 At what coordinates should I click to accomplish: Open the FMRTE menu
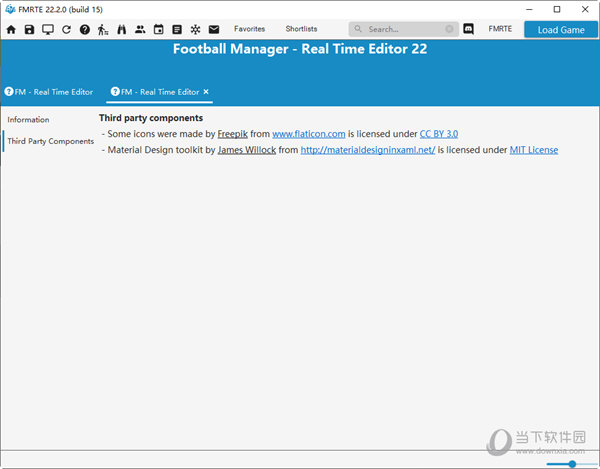click(x=500, y=29)
